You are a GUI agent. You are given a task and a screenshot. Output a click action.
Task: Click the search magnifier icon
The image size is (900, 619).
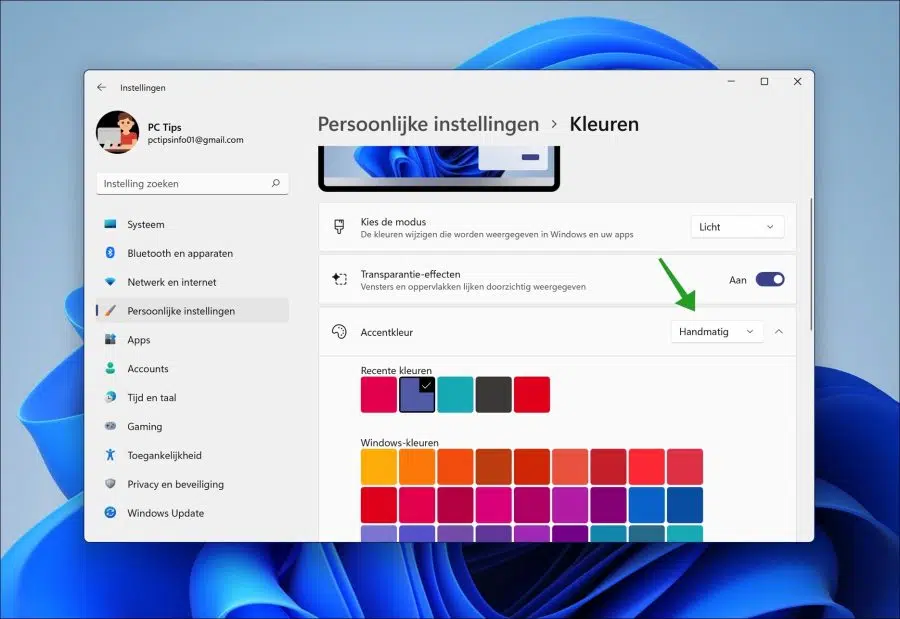click(276, 183)
